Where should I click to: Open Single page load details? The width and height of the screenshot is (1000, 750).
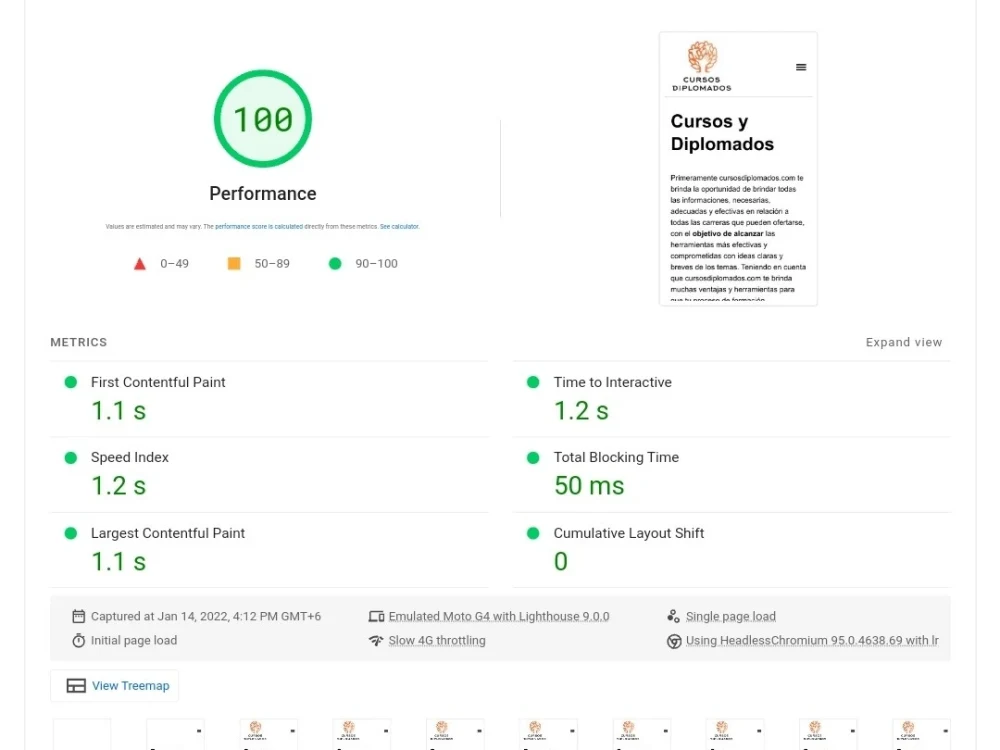coord(731,617)
